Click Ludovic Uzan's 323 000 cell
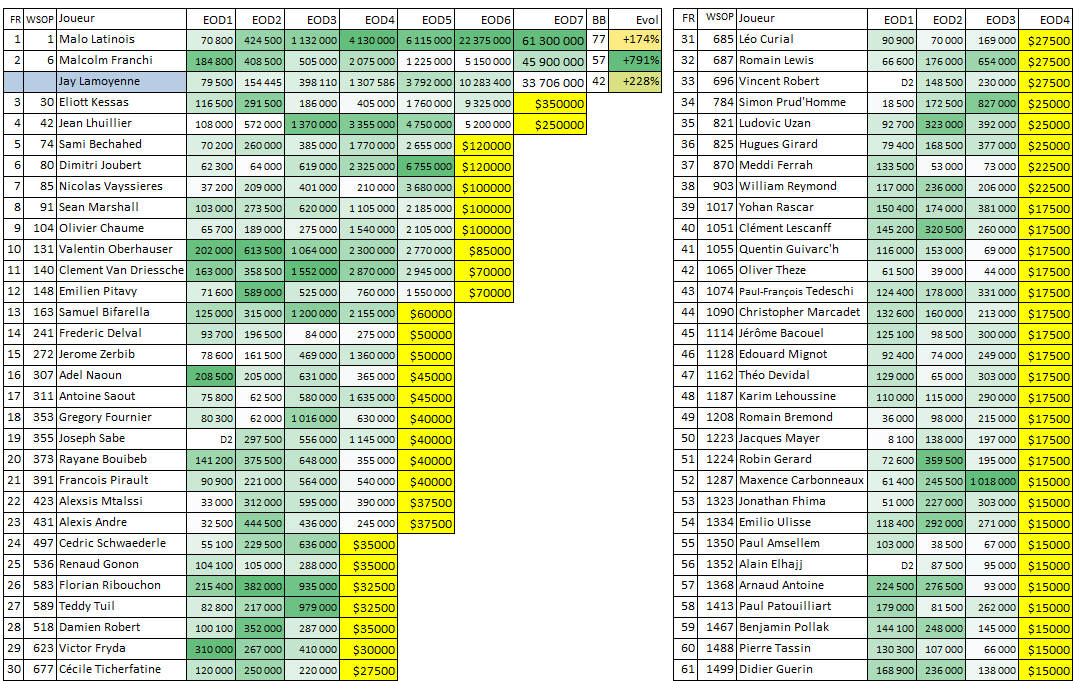Viewport: 1076px width, 681px height. (941, 124)
